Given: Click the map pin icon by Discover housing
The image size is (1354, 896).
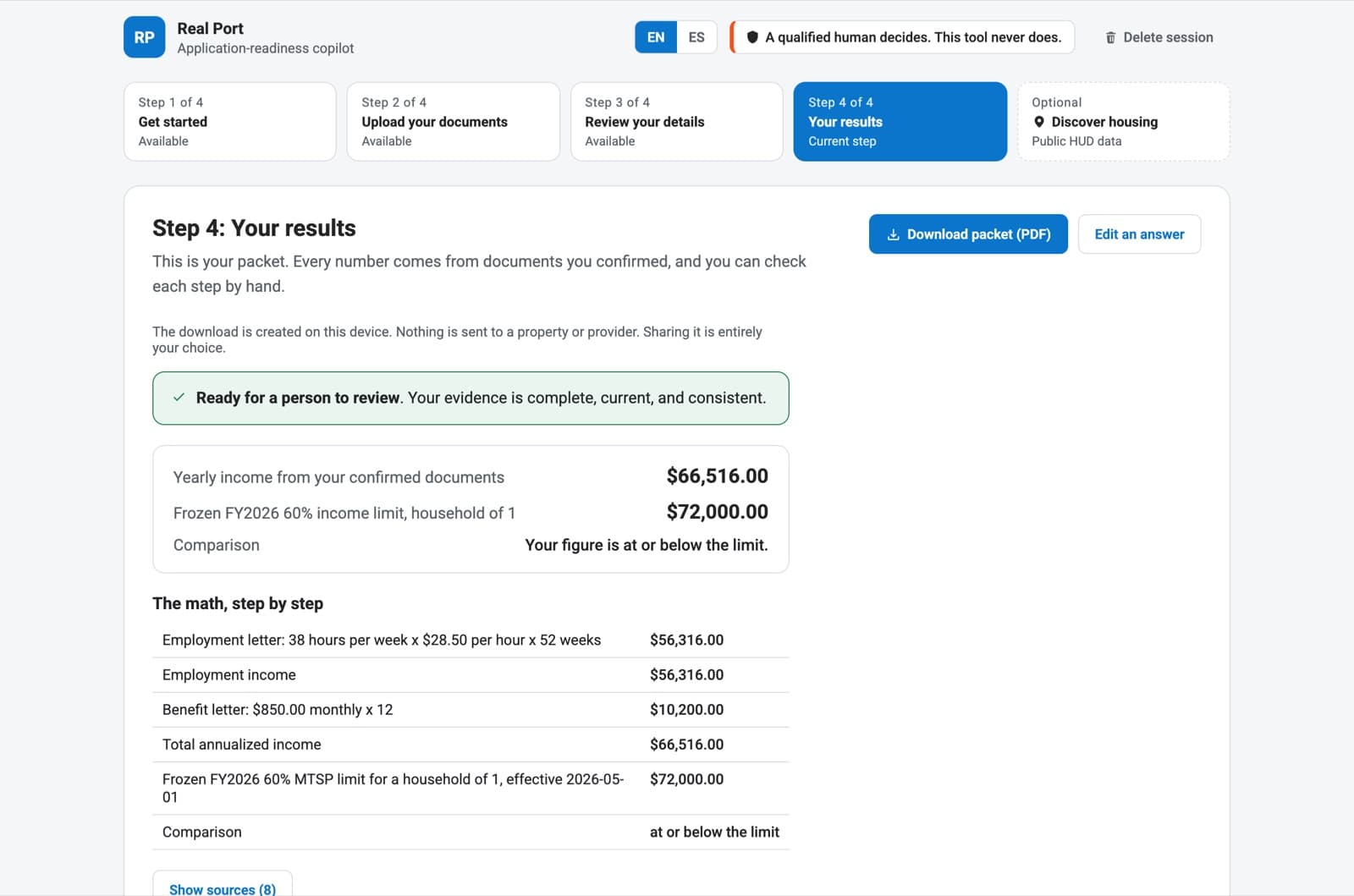Looking at the screenshot, I should pyautogui.click(x=1039, y=122).
